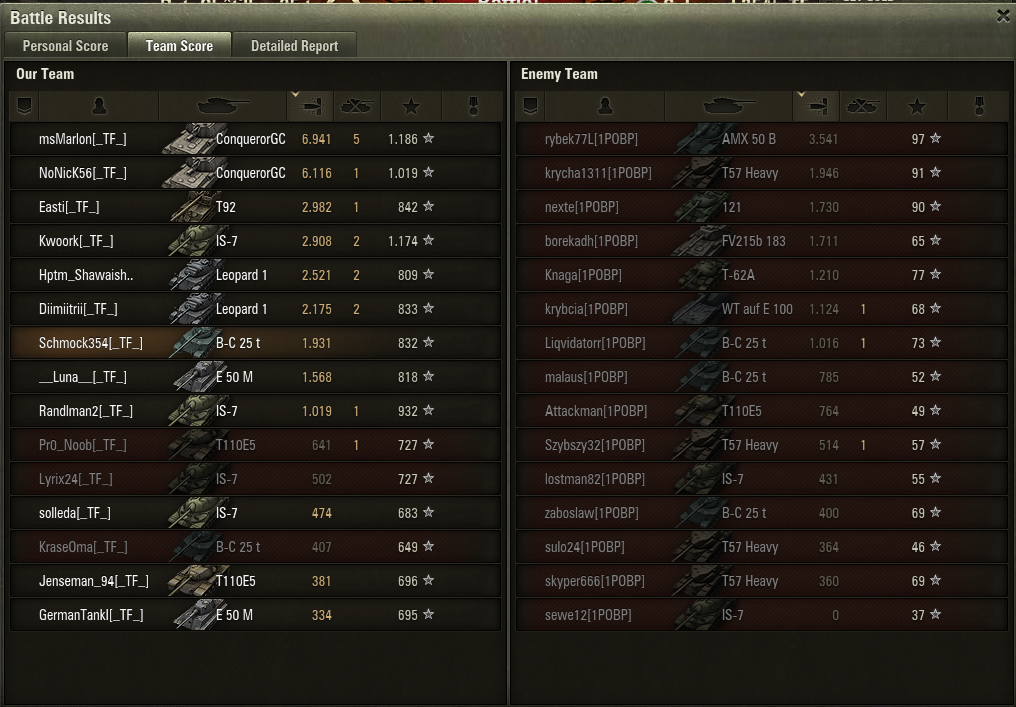This screenshot has height=707, width=1016.
Task: Select highlighted Schmock354[_TF_] row
Action: pyautogui.click(x=255, y=343)
